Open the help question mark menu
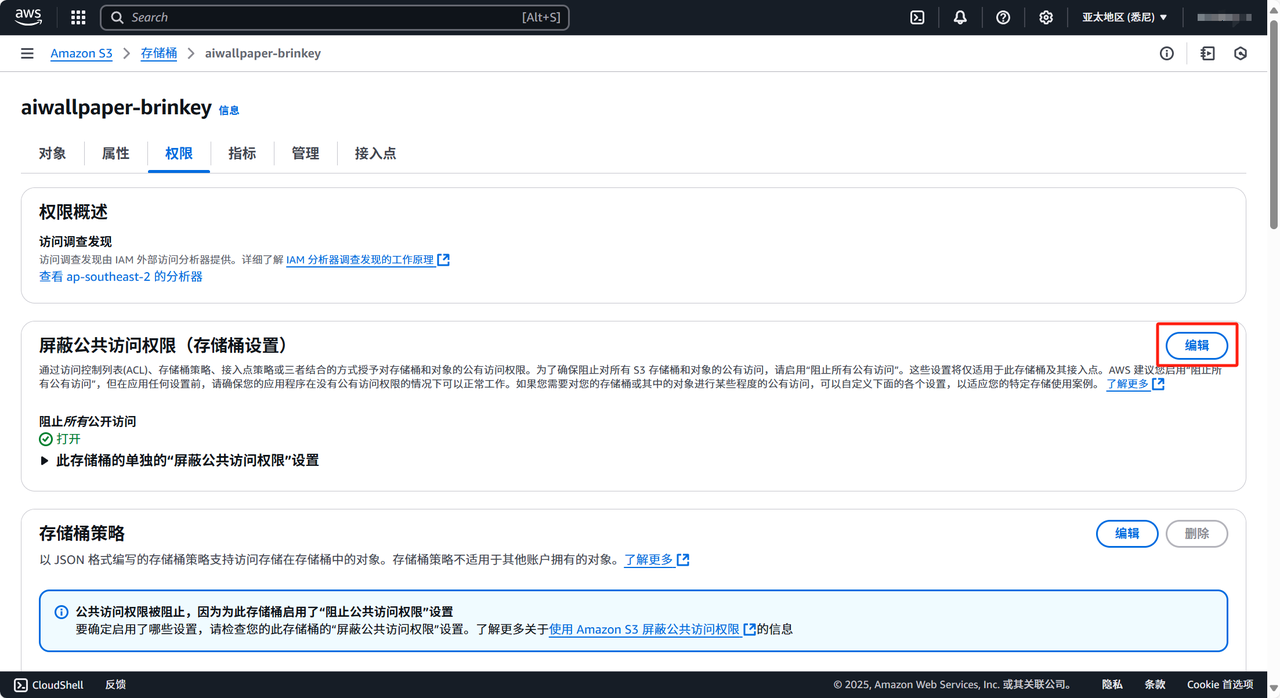Image resolution: width=1280 pixels, height=698 pixels. [1003, 17]
